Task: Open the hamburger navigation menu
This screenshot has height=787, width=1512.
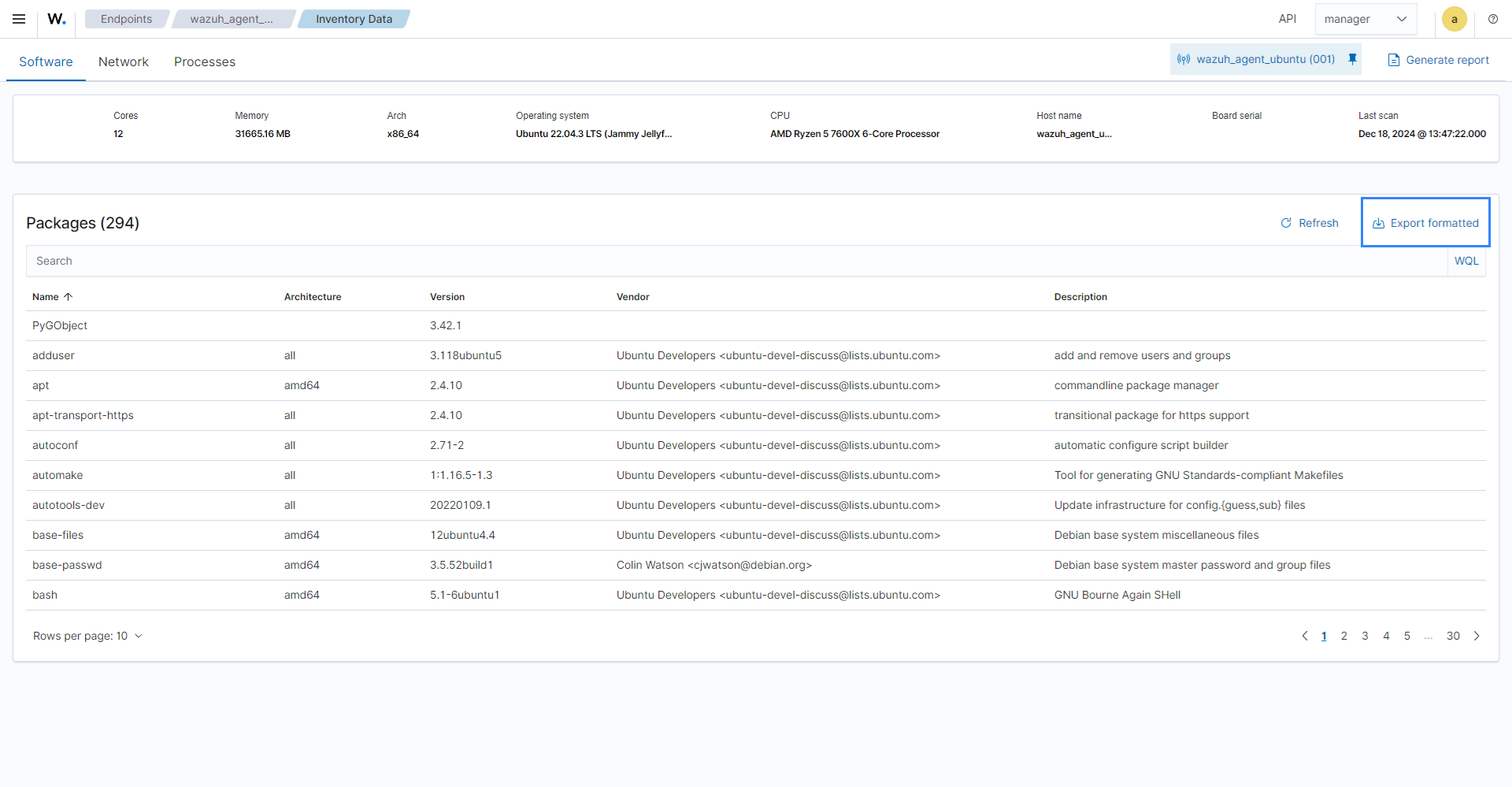Action: (19, 19)
